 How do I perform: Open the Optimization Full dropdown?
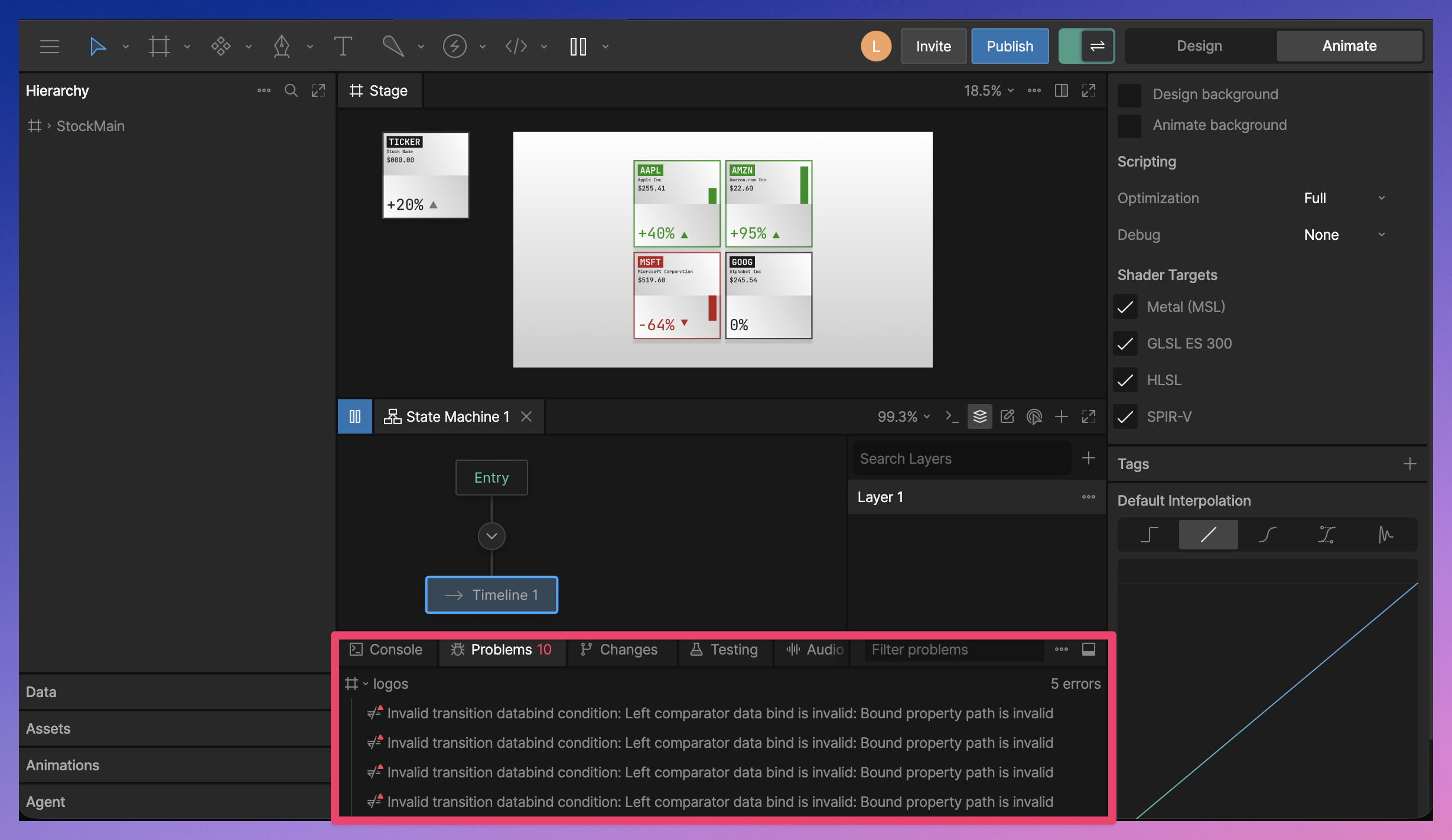click(1344, 198)
